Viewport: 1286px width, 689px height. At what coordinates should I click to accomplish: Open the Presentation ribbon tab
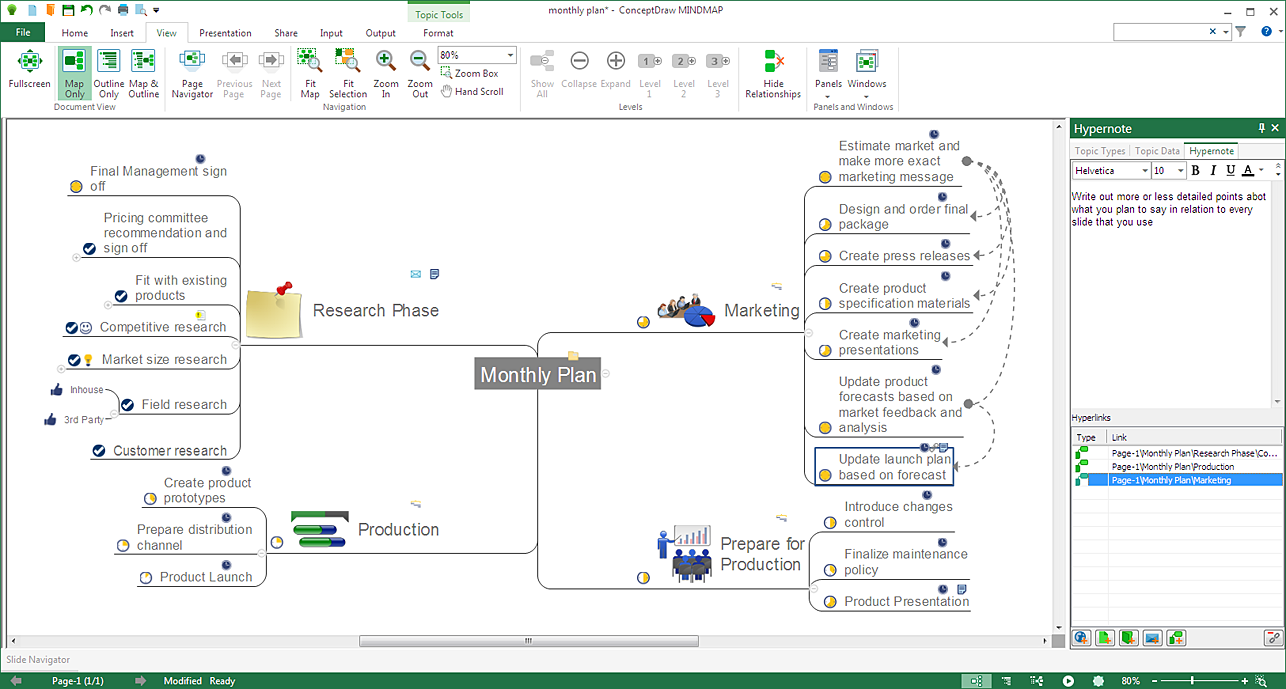225,33
